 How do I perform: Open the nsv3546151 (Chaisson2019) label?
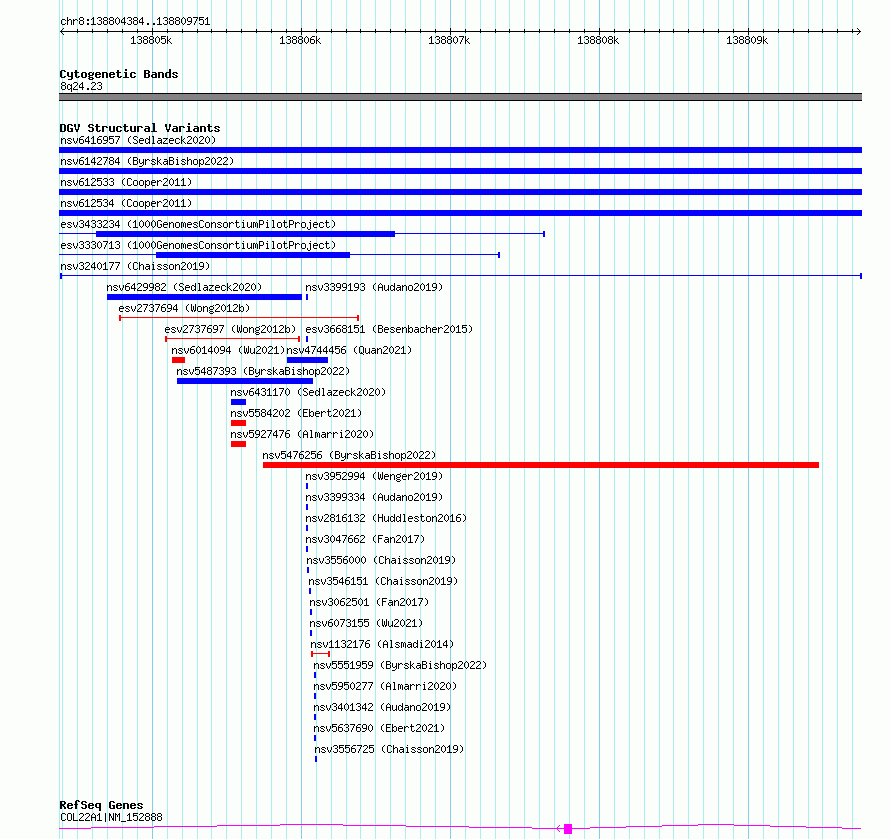(383, 581)
